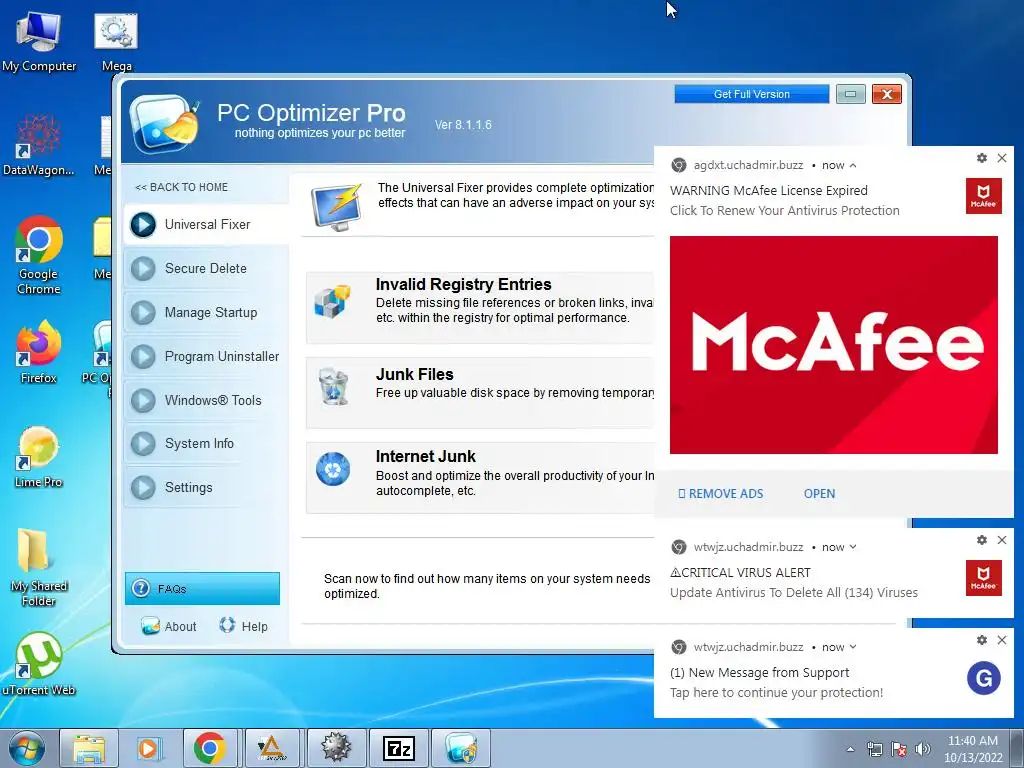Click the Junk Files recycle bin icon
The width and height of the screenshot is (1024, 768).
tap(333, 386)
